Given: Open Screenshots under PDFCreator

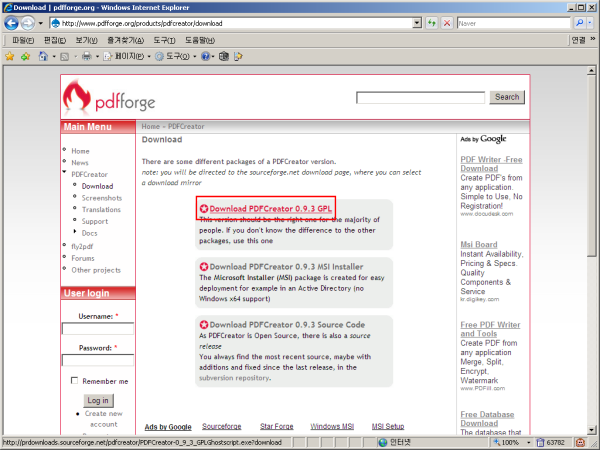Looking at the screenshot, I should pos(102,198).
